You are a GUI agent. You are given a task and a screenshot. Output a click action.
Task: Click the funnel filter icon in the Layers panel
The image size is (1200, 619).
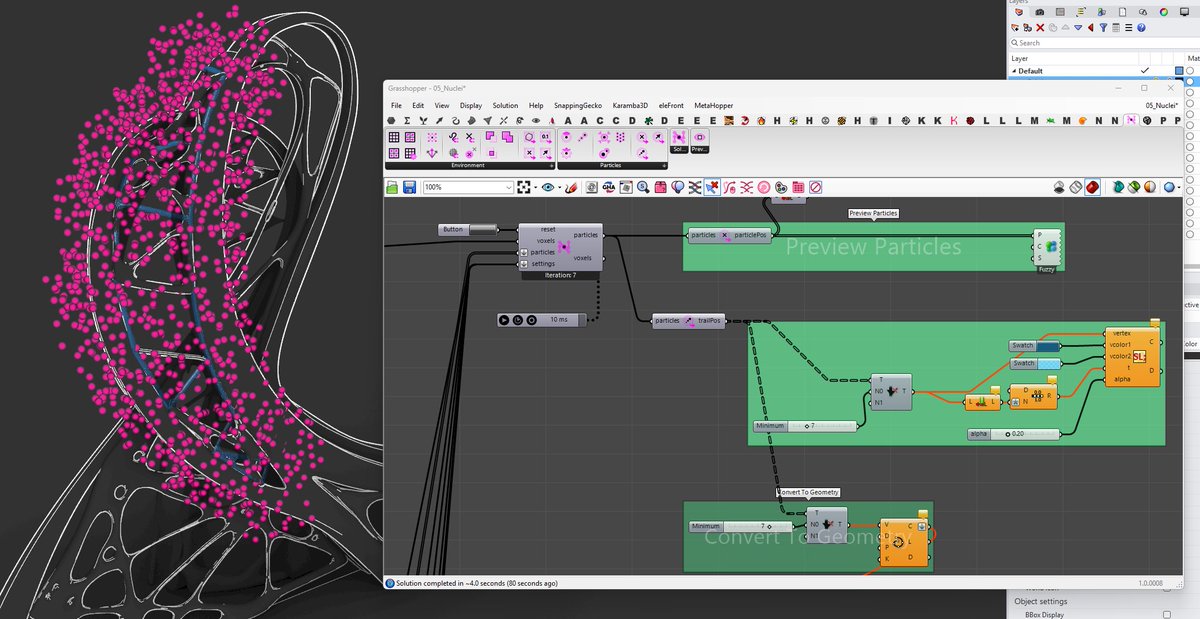pyautogui.click(x=1103, y=28)
